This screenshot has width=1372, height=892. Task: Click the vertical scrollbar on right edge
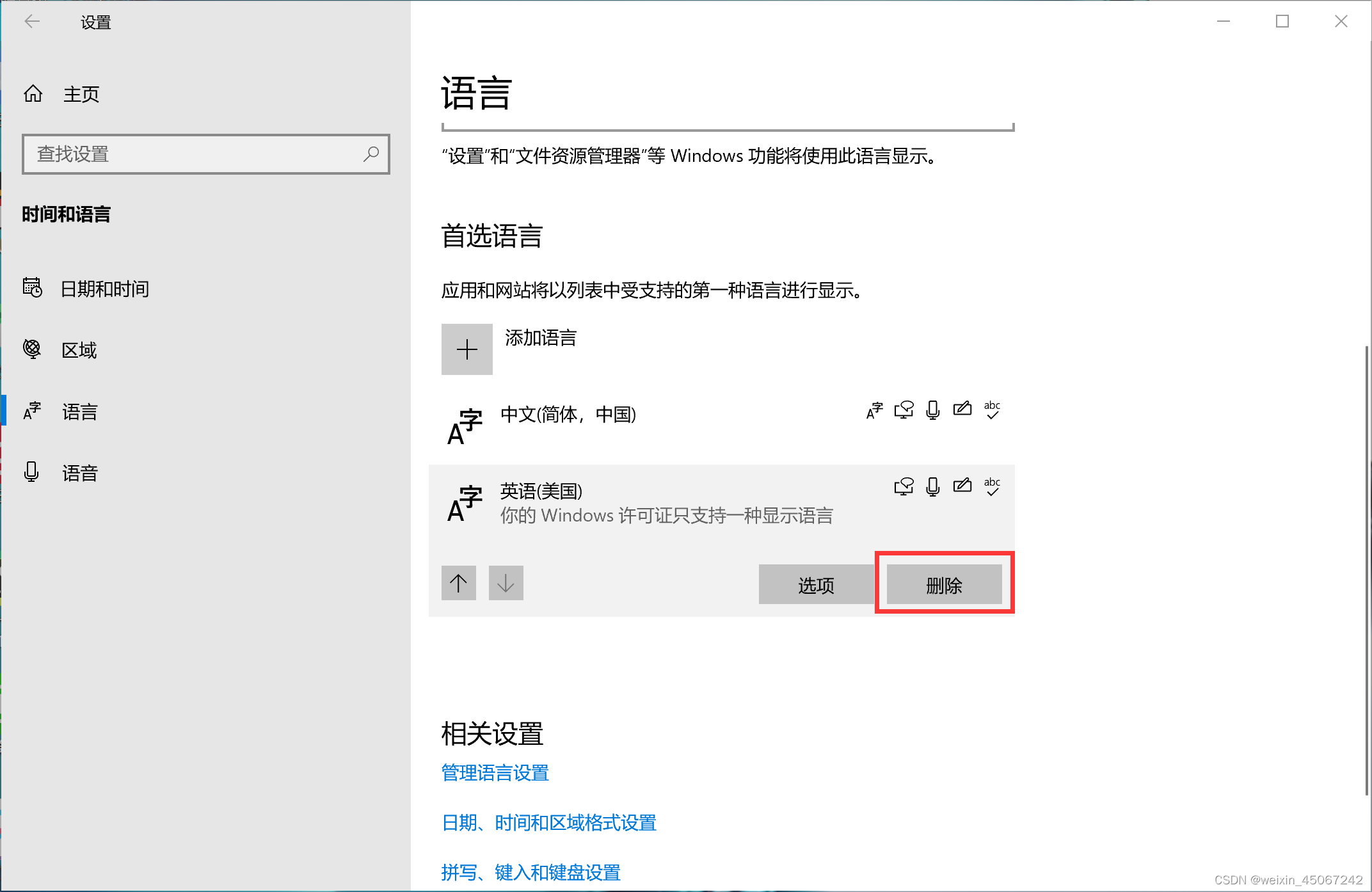click(x=1366, y=569)
